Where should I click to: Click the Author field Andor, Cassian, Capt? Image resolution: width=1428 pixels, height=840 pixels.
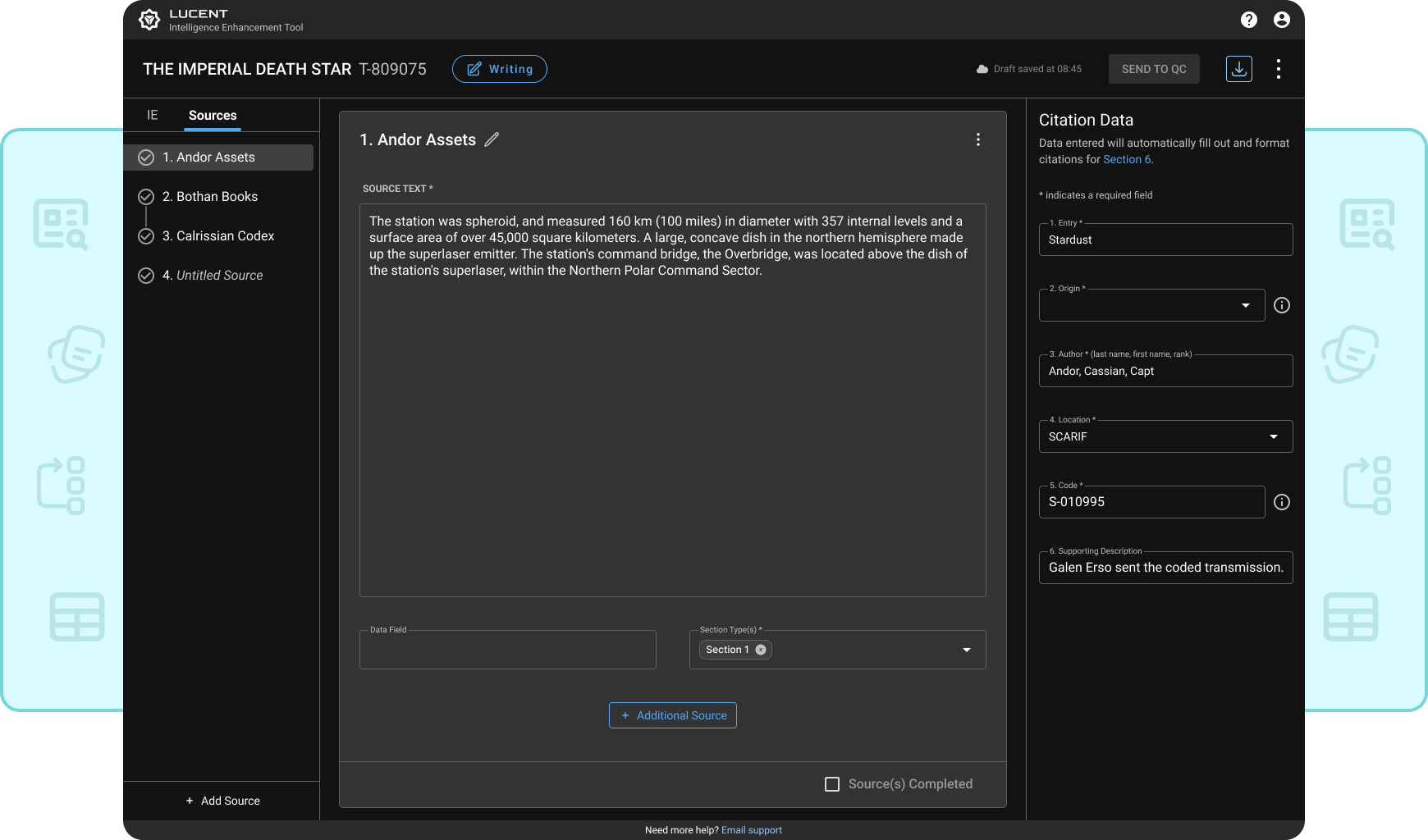(x=1166, y=371)
